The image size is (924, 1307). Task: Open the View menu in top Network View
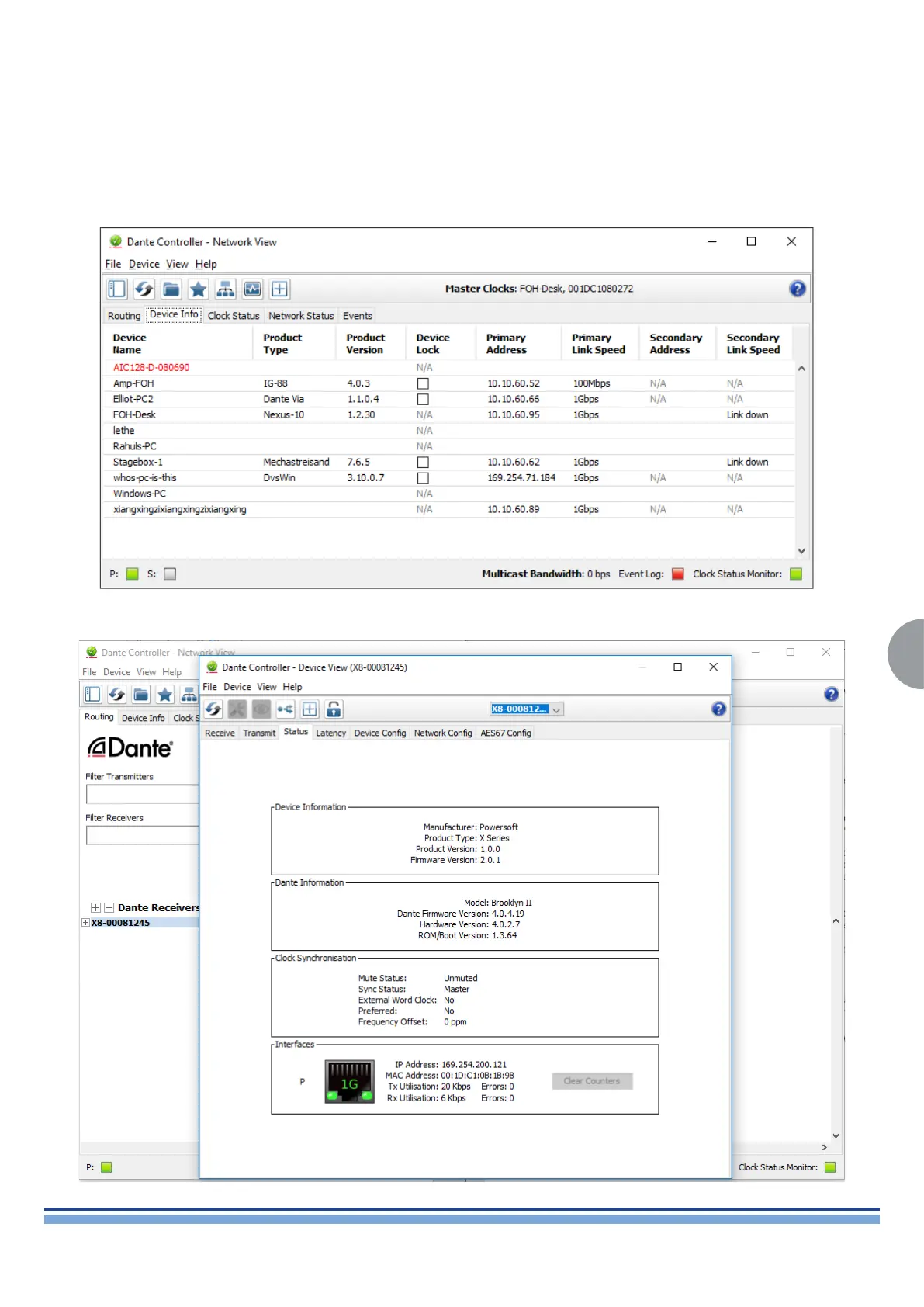(177, 265)
